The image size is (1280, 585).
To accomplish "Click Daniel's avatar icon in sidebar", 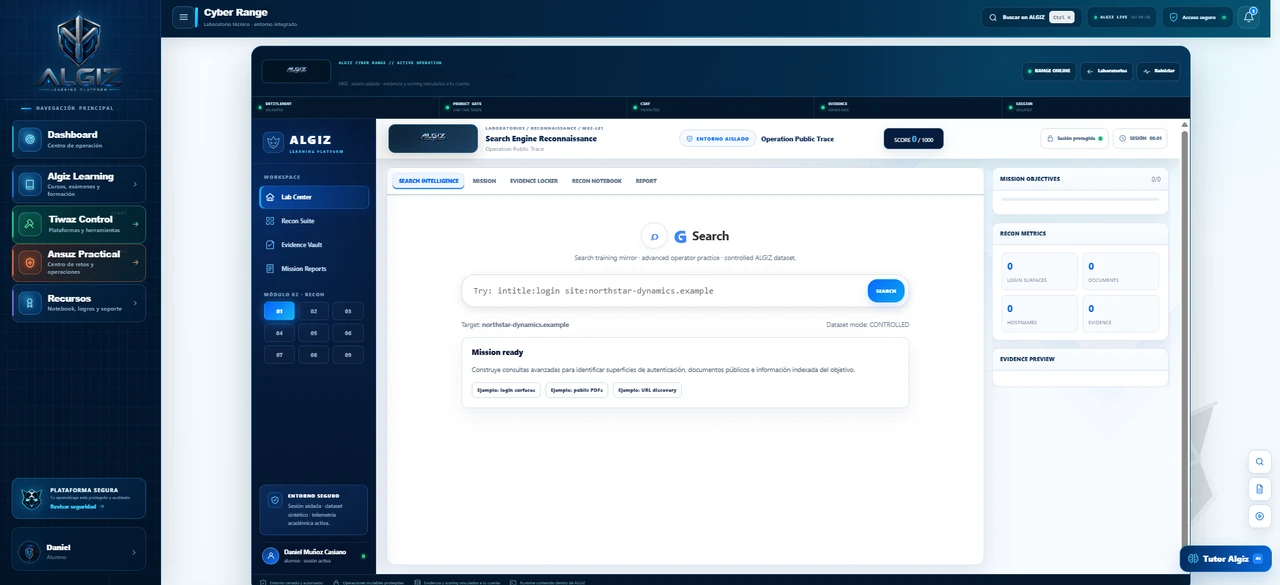I will click(30, 552).
